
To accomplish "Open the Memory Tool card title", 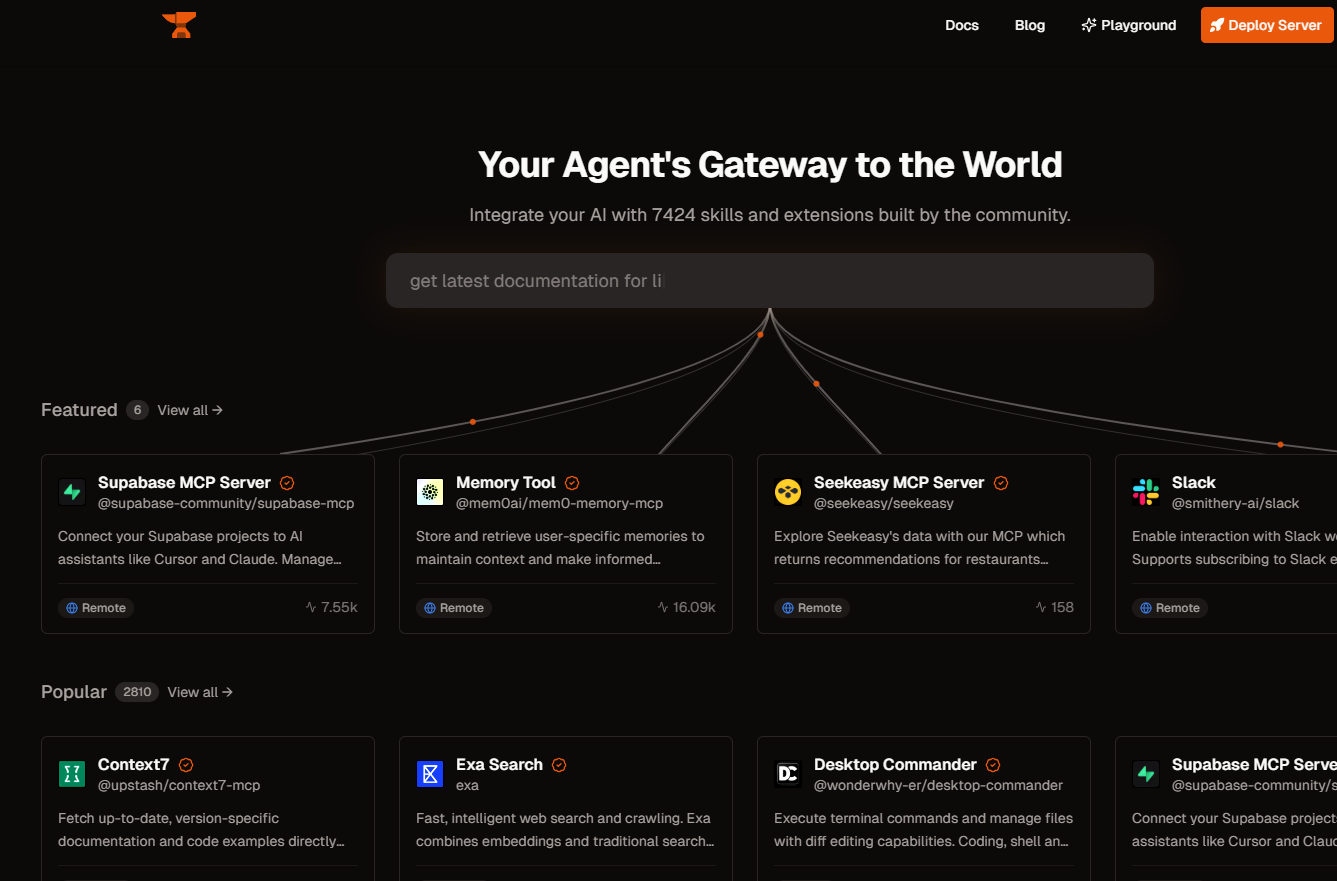I will [x=506, y=482].
